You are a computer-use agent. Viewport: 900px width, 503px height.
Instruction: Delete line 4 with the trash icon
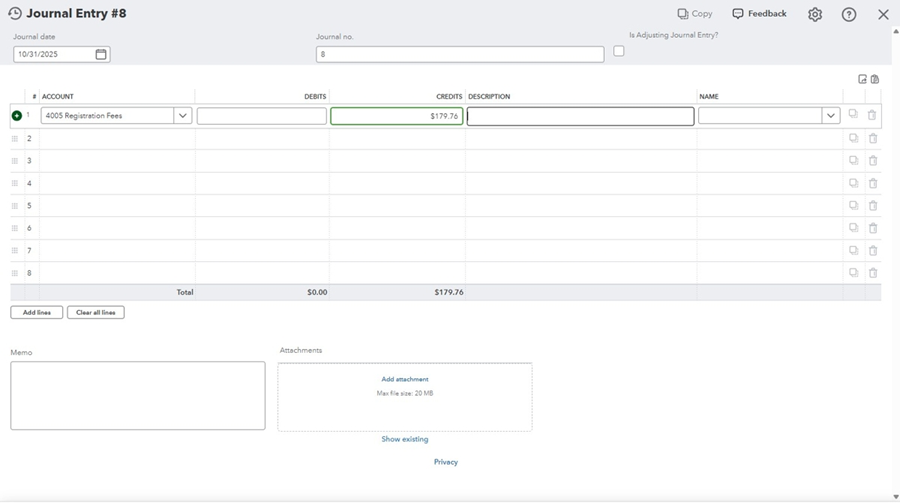click(872, 183)
